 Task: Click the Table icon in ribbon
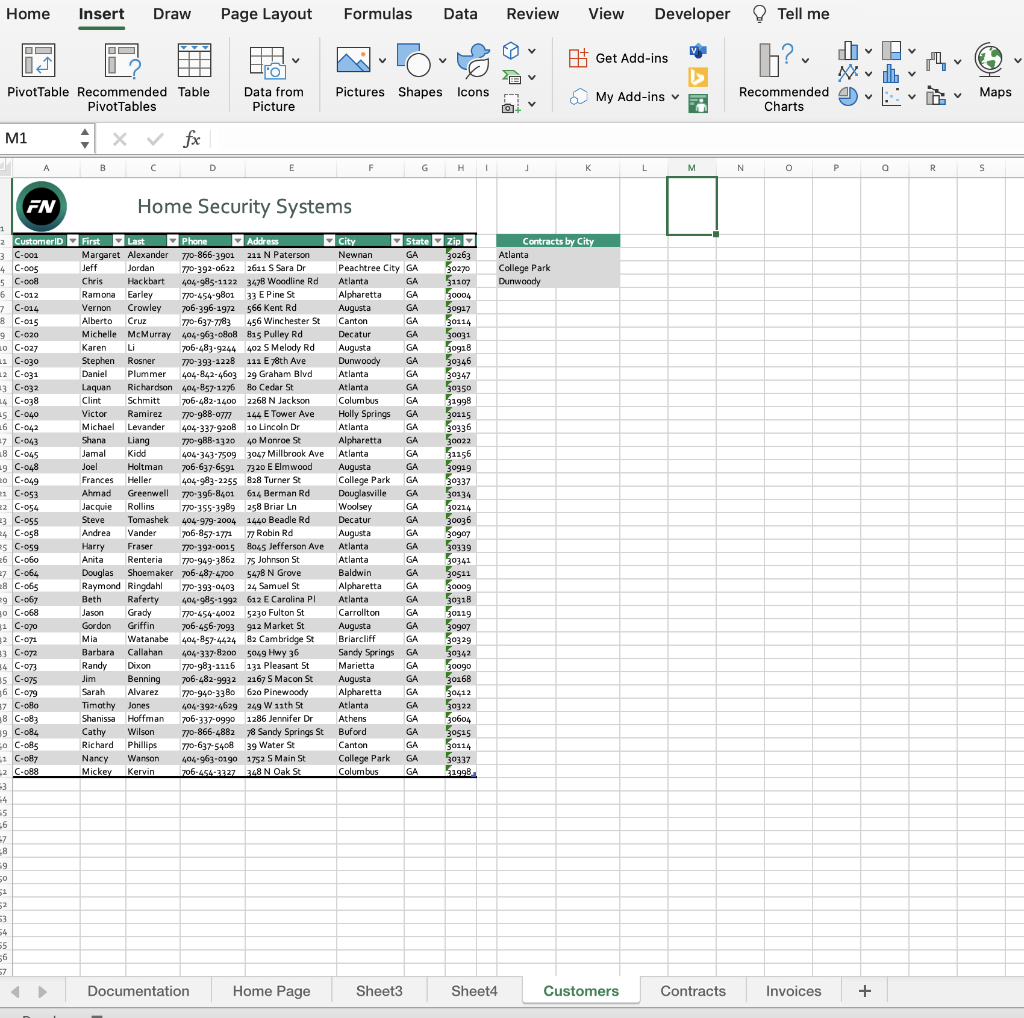click(194, 71)
